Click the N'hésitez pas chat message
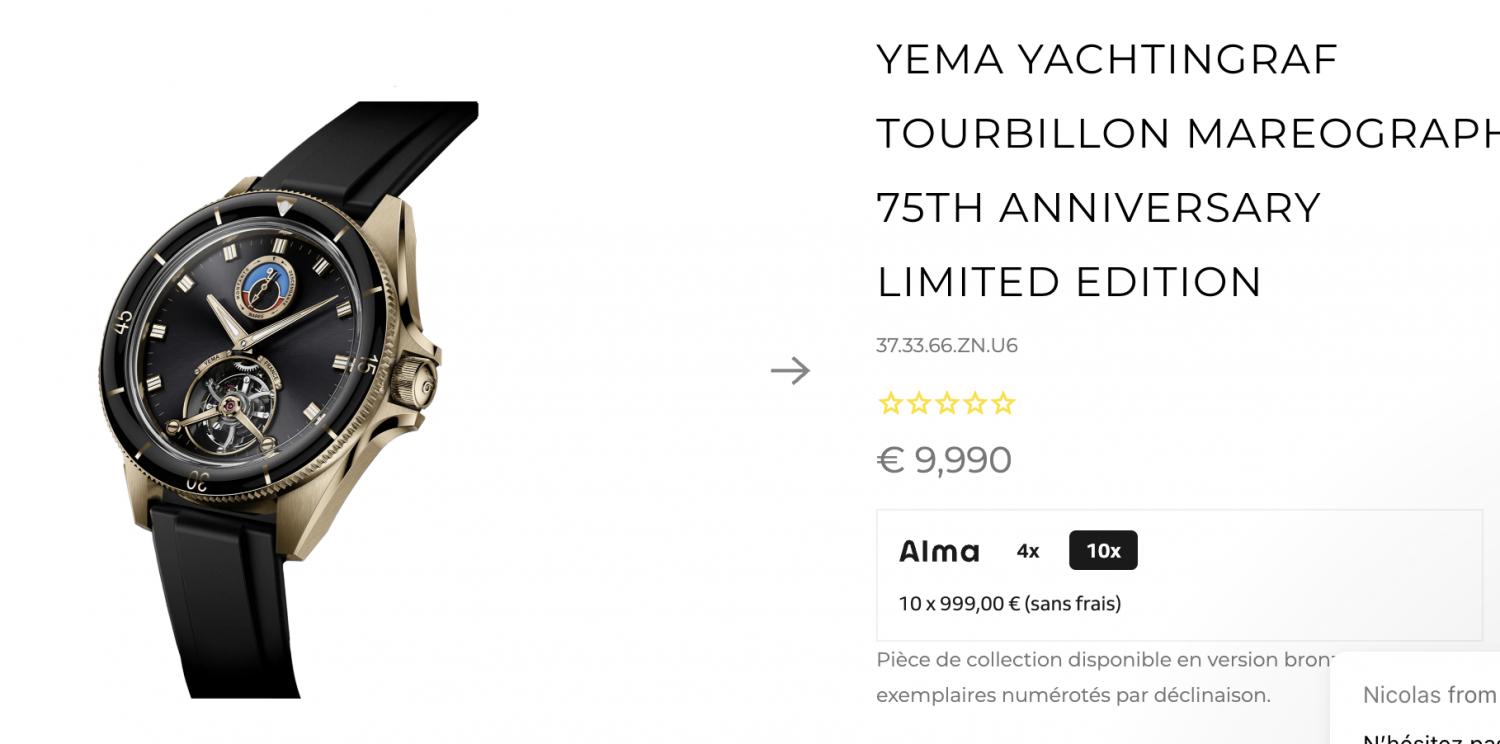The width and height of the screenshot is (1500, 744). tap(1430, 738)
